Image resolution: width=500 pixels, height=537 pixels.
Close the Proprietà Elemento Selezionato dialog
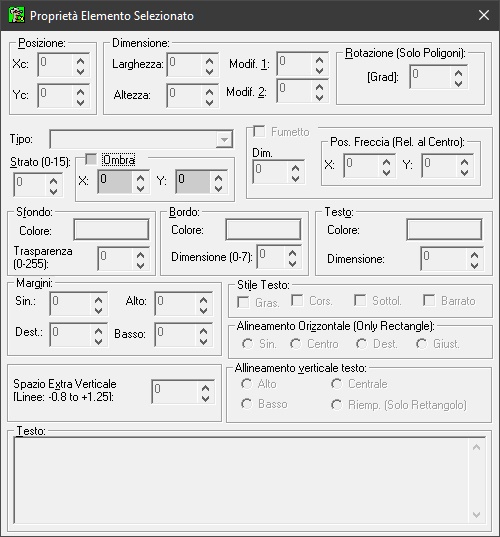[484, 15]
